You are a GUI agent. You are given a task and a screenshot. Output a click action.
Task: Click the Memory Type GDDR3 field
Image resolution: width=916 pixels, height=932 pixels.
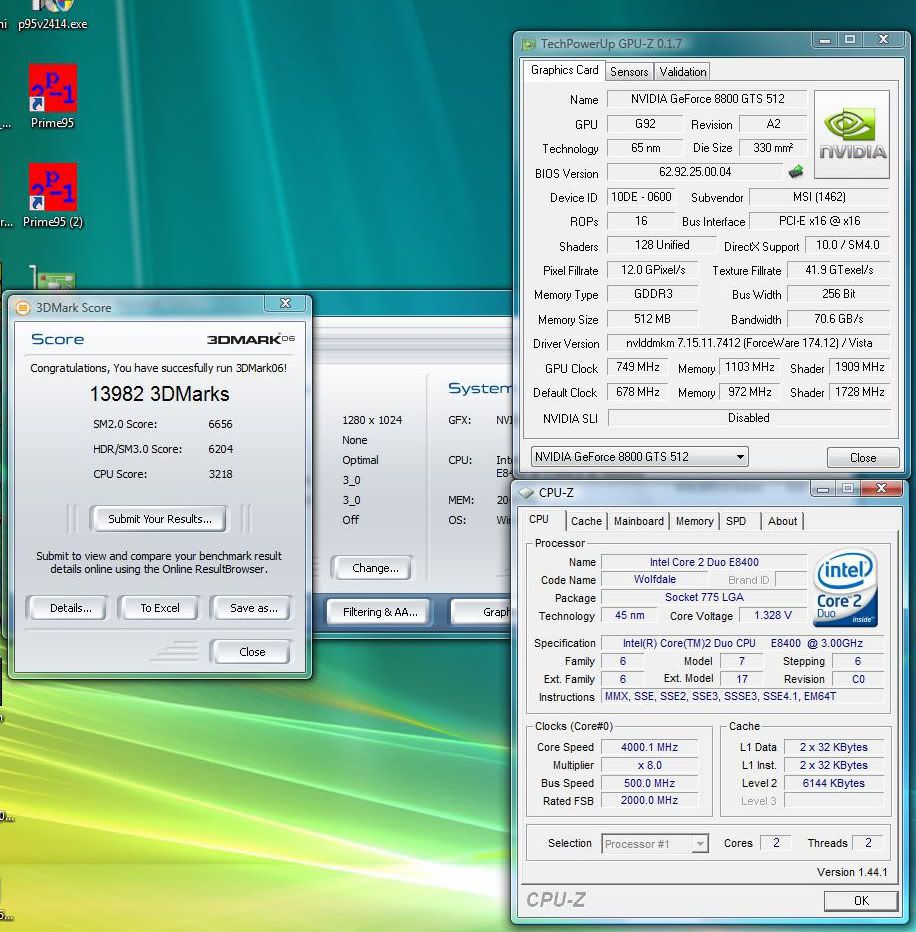click(653, 294)
